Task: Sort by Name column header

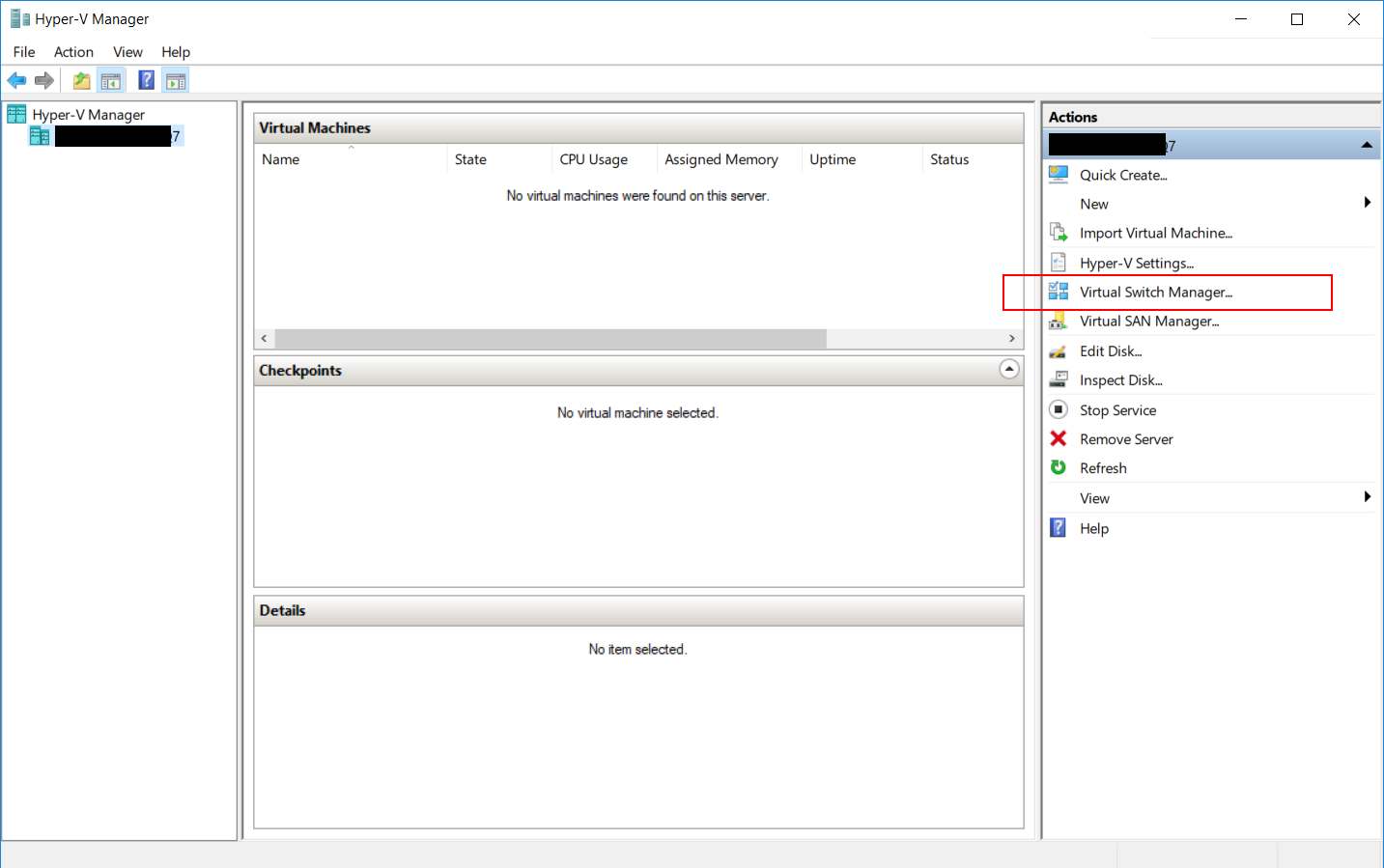Action: click(351, 159)
